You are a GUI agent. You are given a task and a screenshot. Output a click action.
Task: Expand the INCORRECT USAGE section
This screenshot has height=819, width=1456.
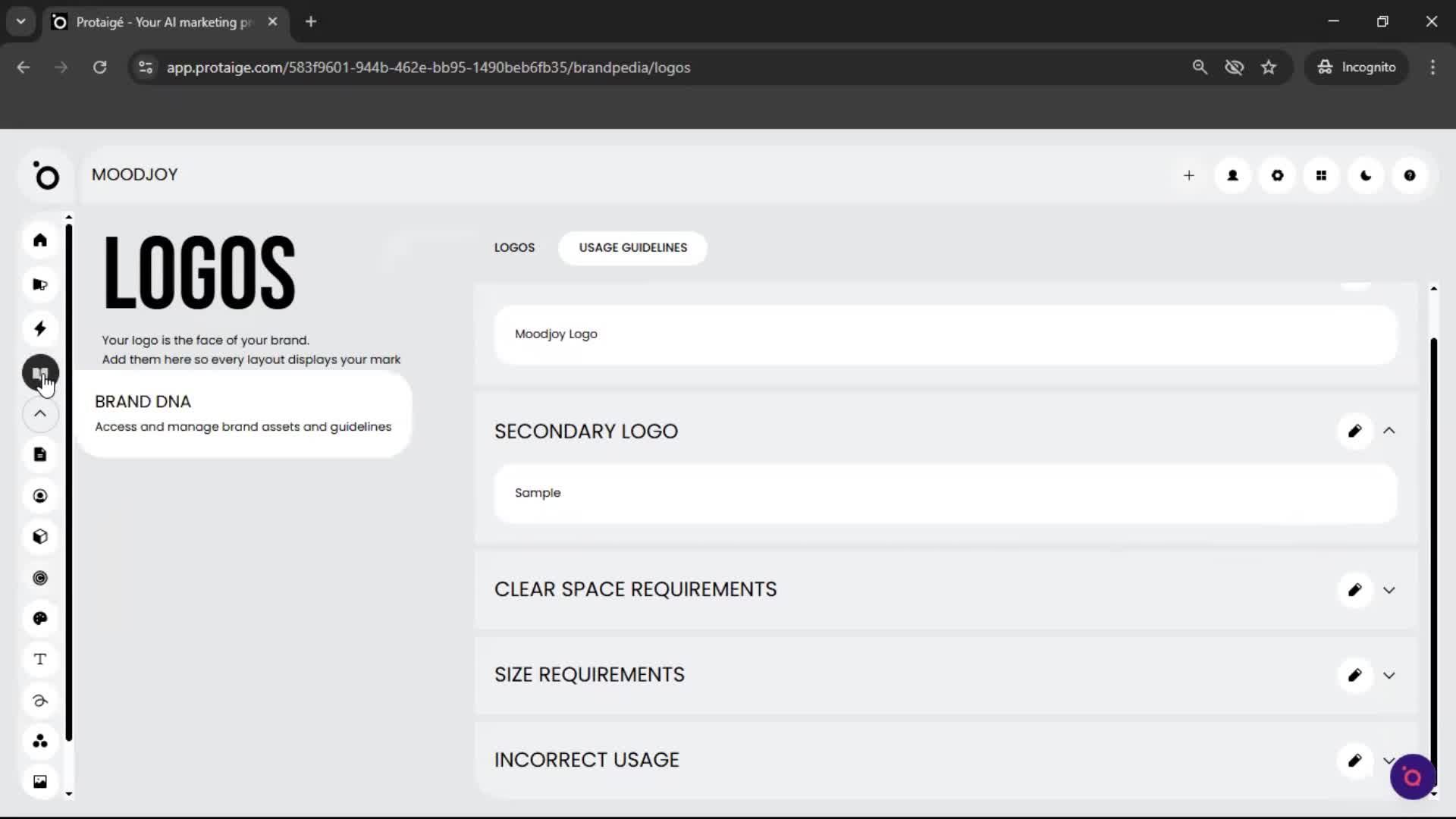(x=1390, y=761)
